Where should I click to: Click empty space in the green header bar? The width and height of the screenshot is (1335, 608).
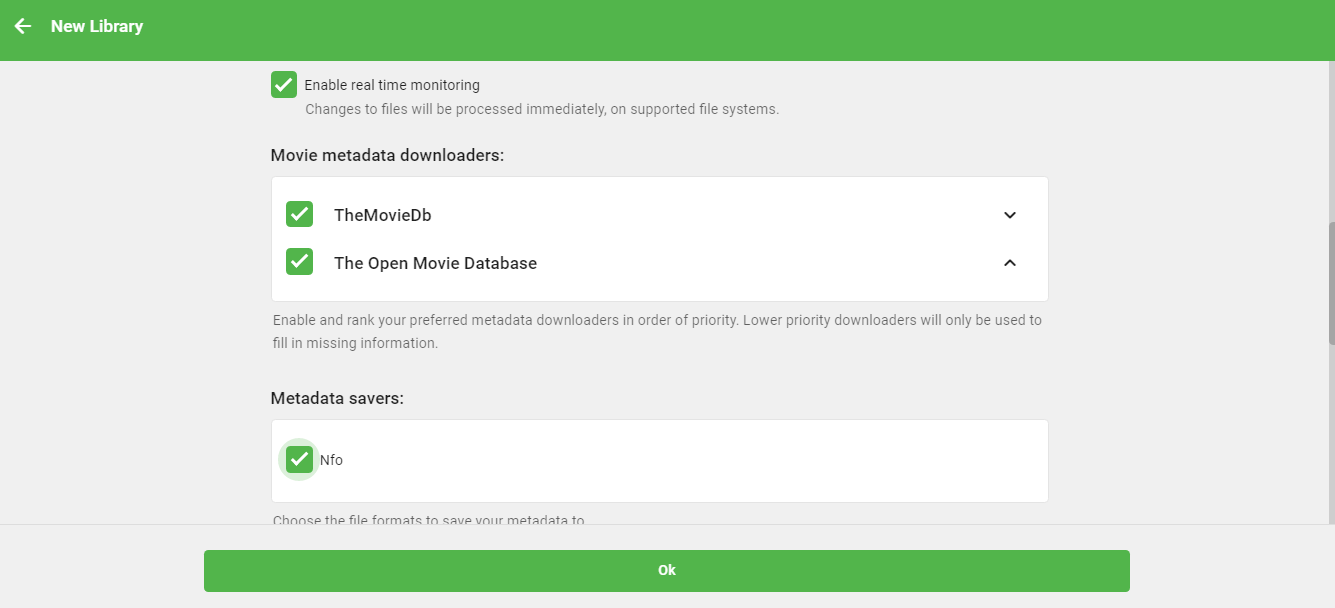(700, 28)
